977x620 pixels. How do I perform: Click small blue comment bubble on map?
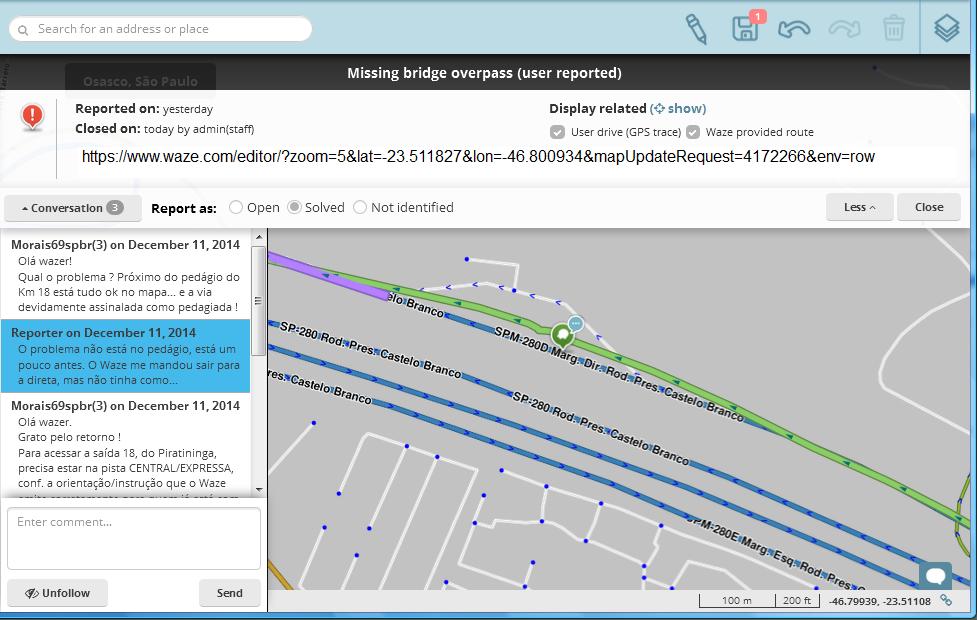point(576,323)
